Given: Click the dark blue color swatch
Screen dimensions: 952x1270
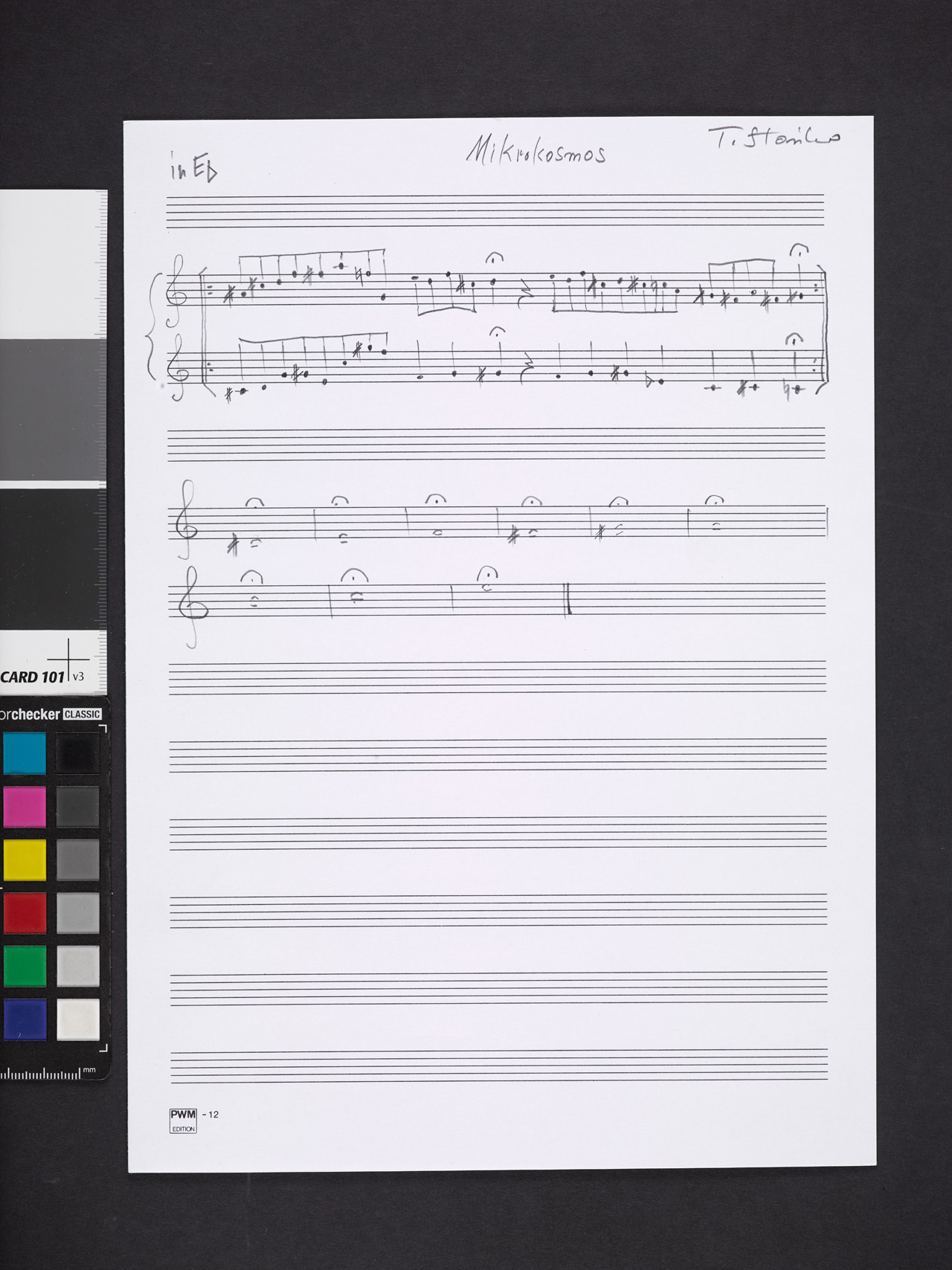Looking at the screenshot, I should pos(24,1019).
